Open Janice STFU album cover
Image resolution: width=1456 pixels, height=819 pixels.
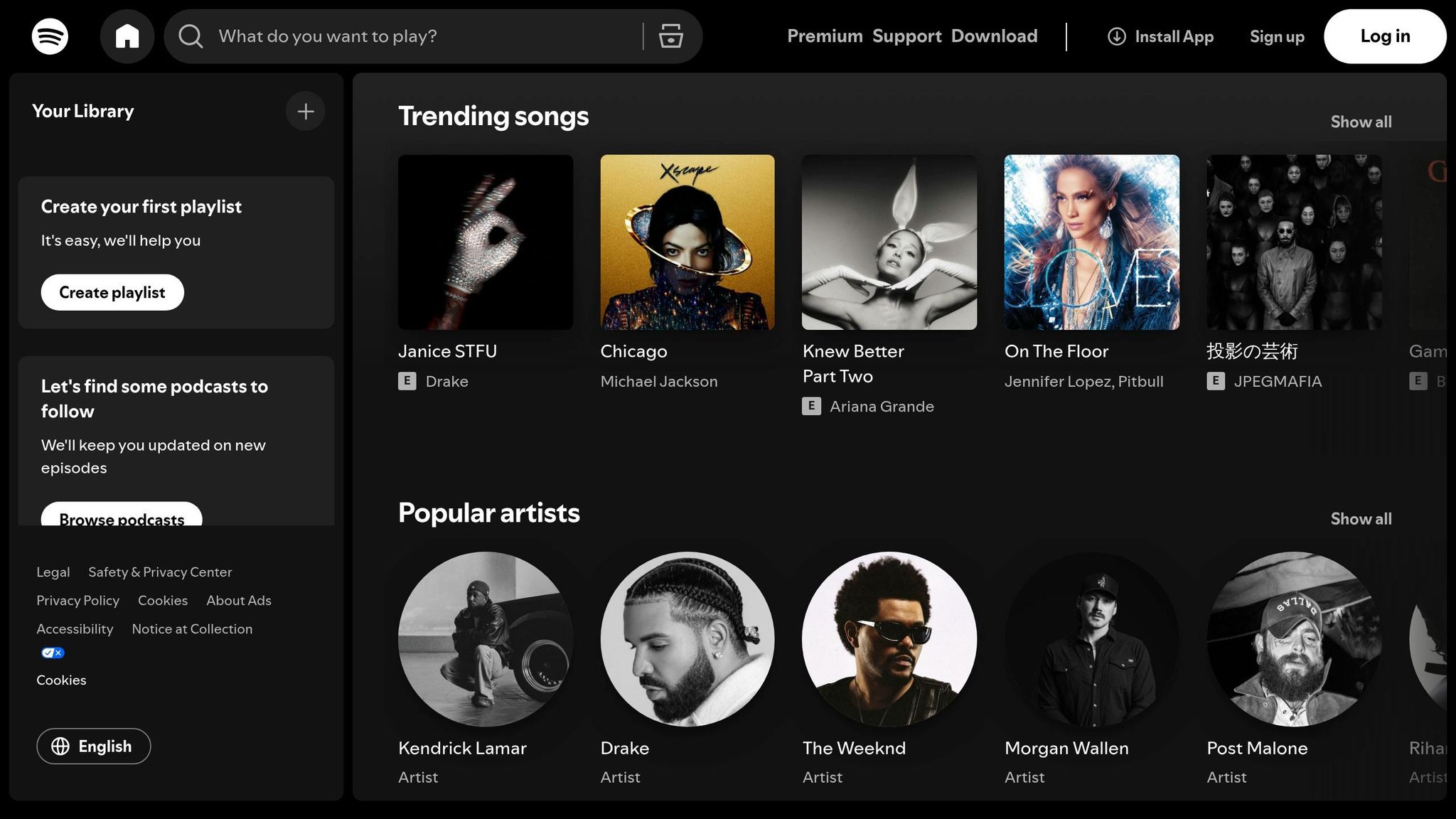(486, 242)
